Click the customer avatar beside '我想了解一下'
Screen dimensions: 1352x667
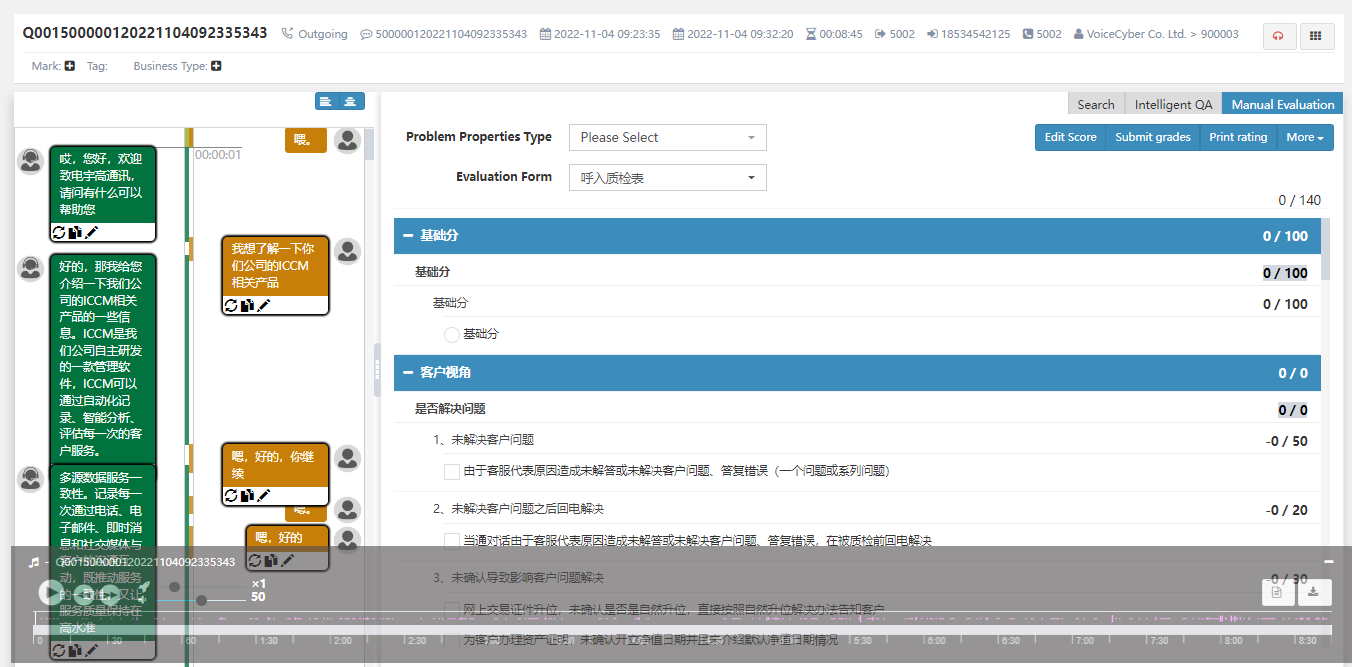click(x=347, y=251)
